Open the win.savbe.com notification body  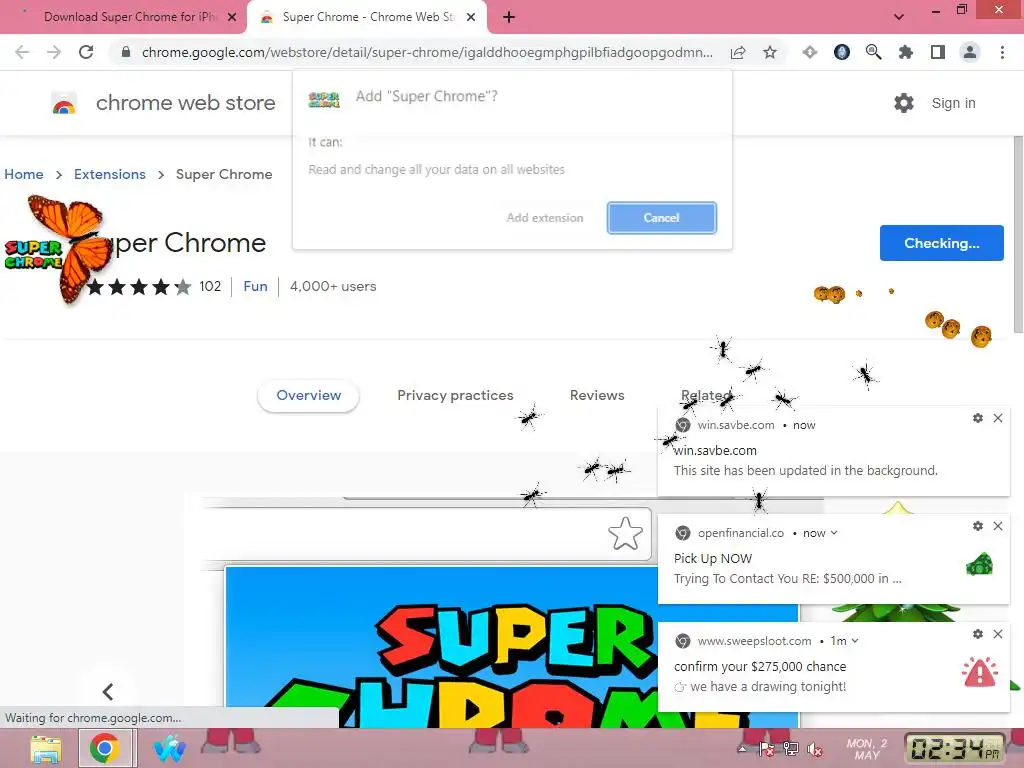pyautogui.click(x=833, y=451)
